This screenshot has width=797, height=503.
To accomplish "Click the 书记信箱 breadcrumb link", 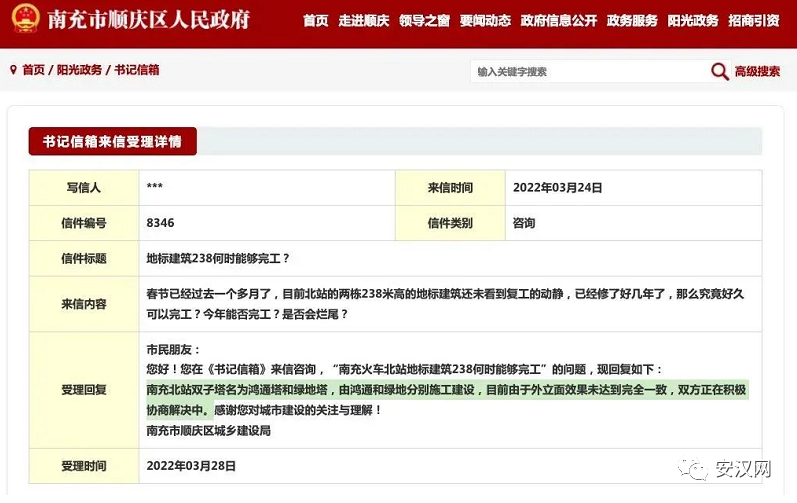I will [137, 70].
